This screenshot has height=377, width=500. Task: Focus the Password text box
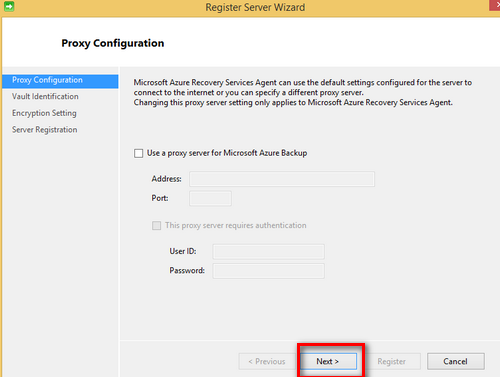point(269,271)
